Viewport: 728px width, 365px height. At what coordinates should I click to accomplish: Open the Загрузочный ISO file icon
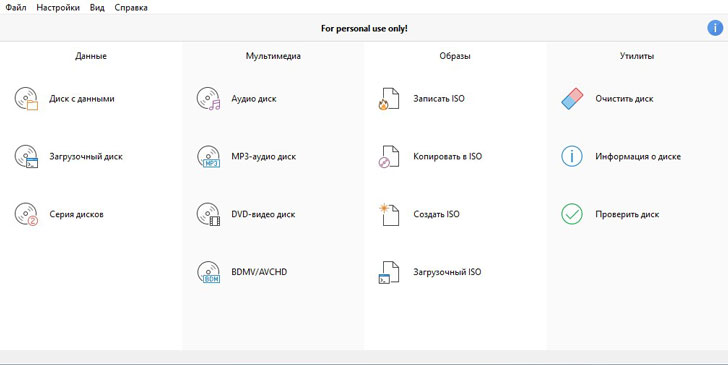[389, 272]
